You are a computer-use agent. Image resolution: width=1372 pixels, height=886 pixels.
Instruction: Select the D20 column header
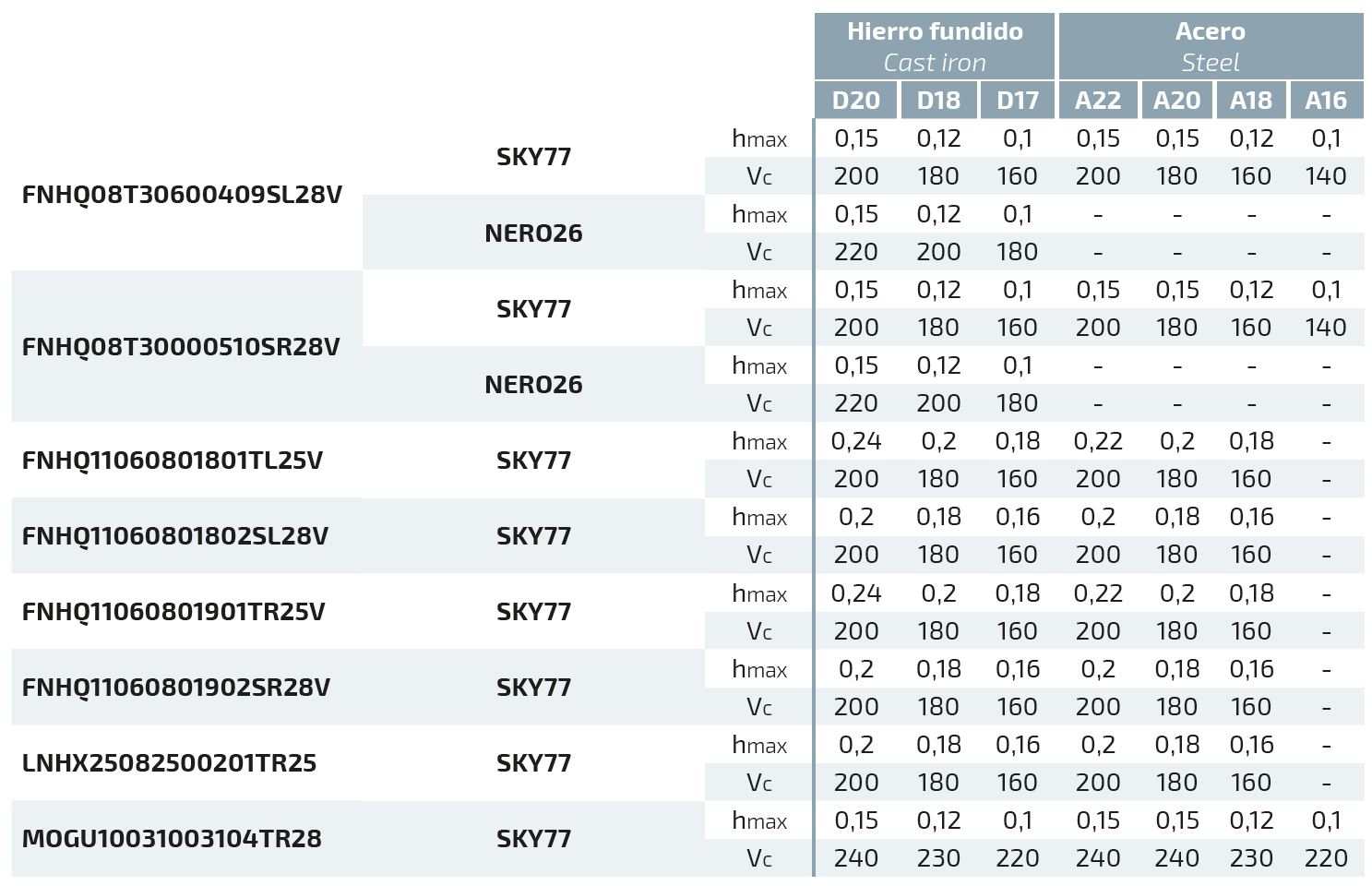(x=856, y=101)
